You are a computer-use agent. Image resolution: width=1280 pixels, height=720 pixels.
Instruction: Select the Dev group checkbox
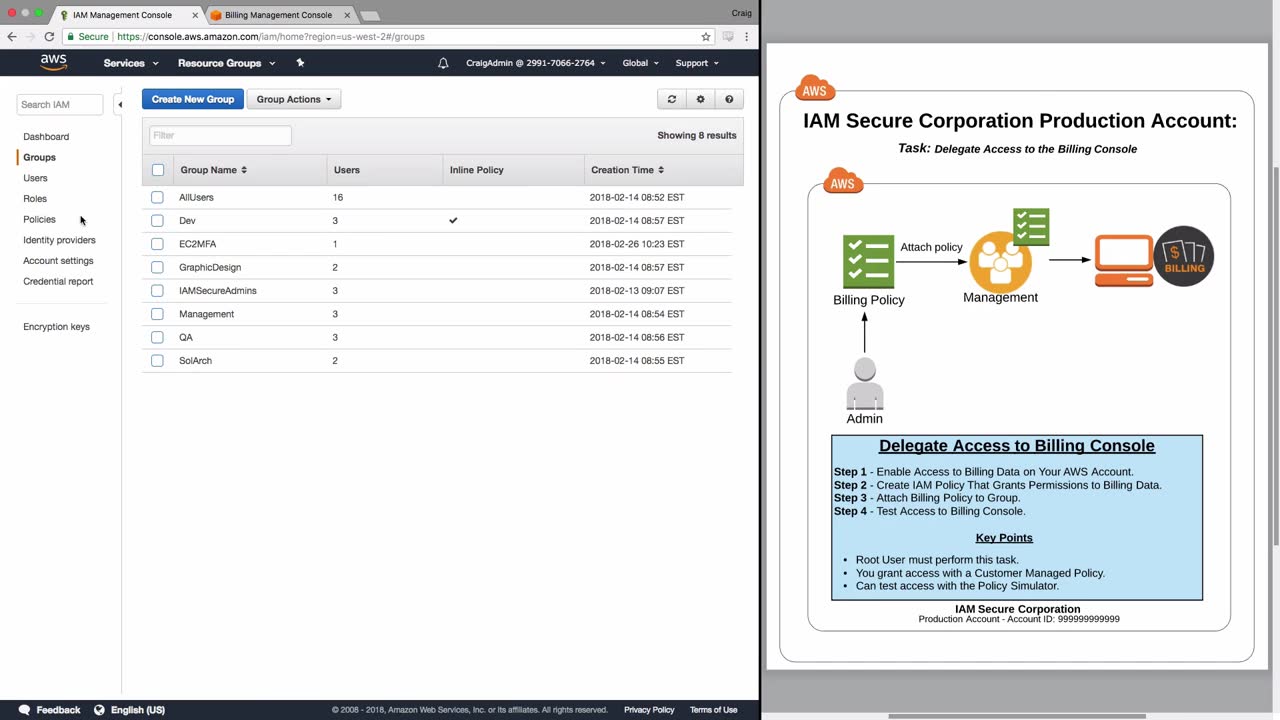pos(157,220)
